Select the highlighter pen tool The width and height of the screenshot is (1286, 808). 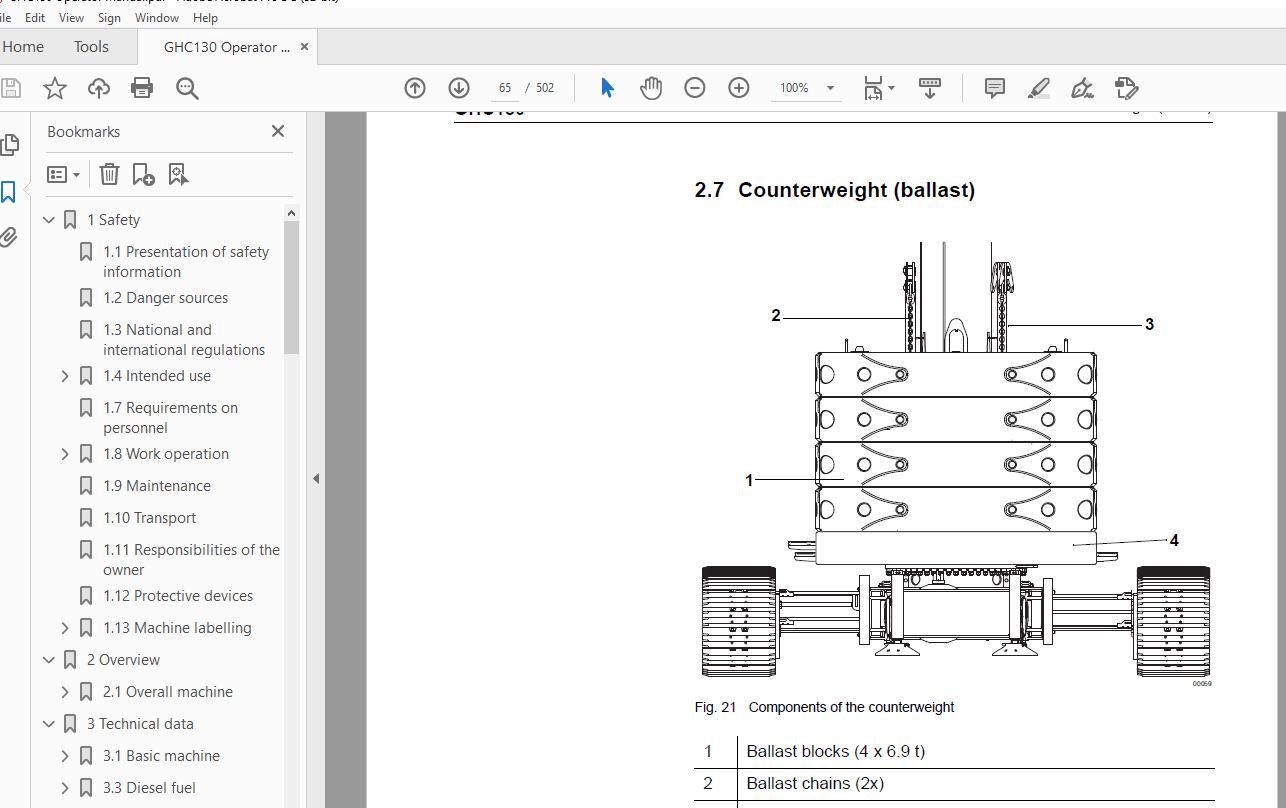point(1039,88)
